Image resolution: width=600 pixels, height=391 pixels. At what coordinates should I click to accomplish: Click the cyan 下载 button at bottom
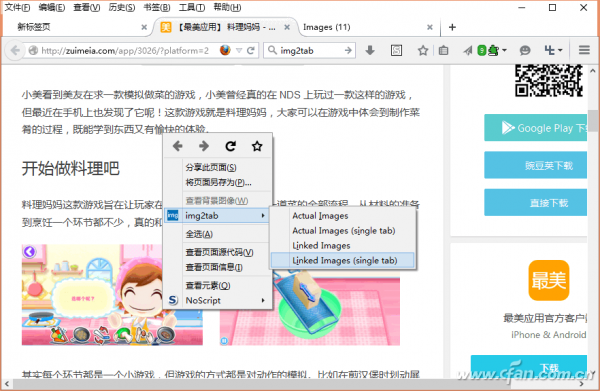pyautogui.click(x=528, y=367)
